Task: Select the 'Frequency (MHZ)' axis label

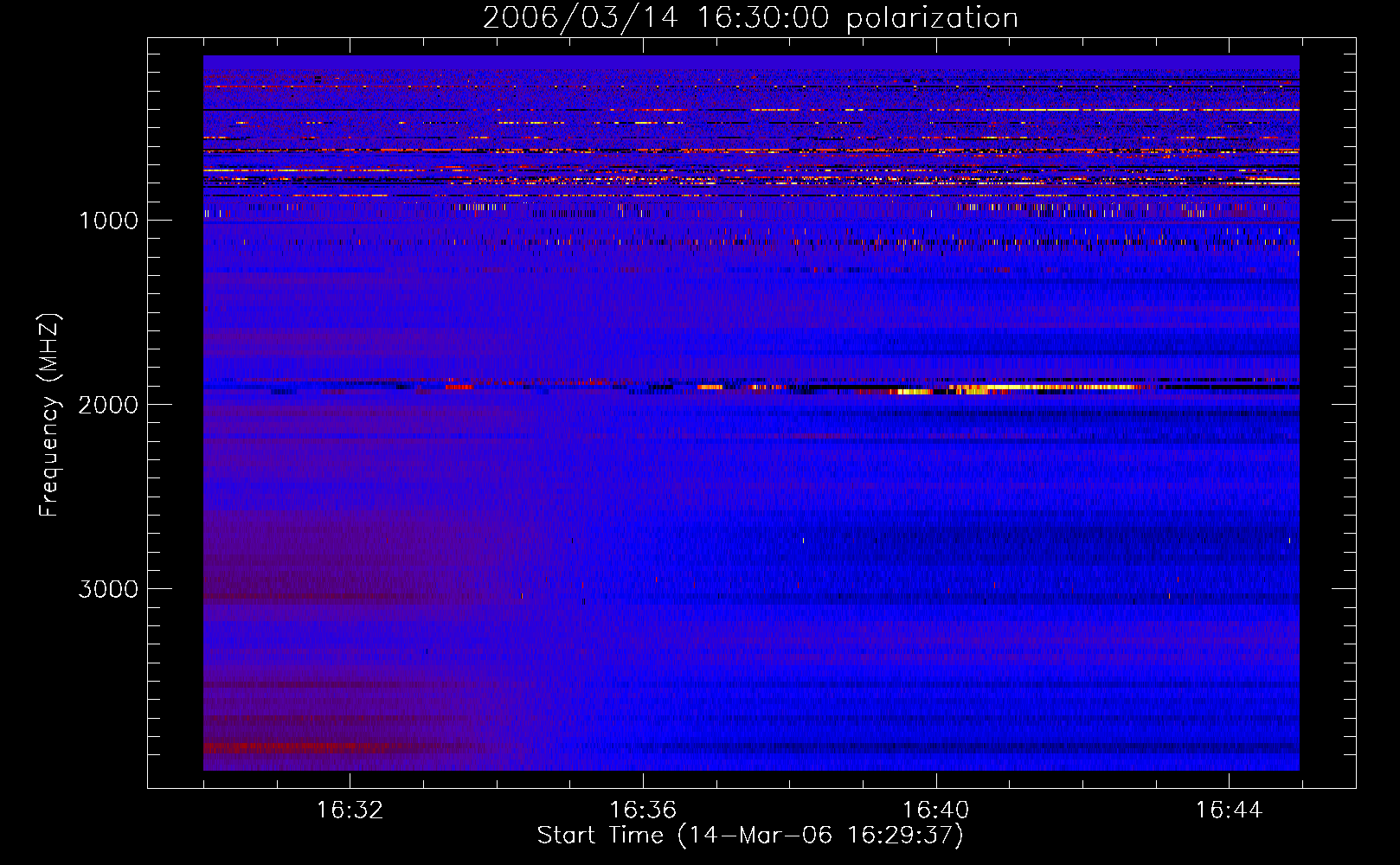Action: 49,415
